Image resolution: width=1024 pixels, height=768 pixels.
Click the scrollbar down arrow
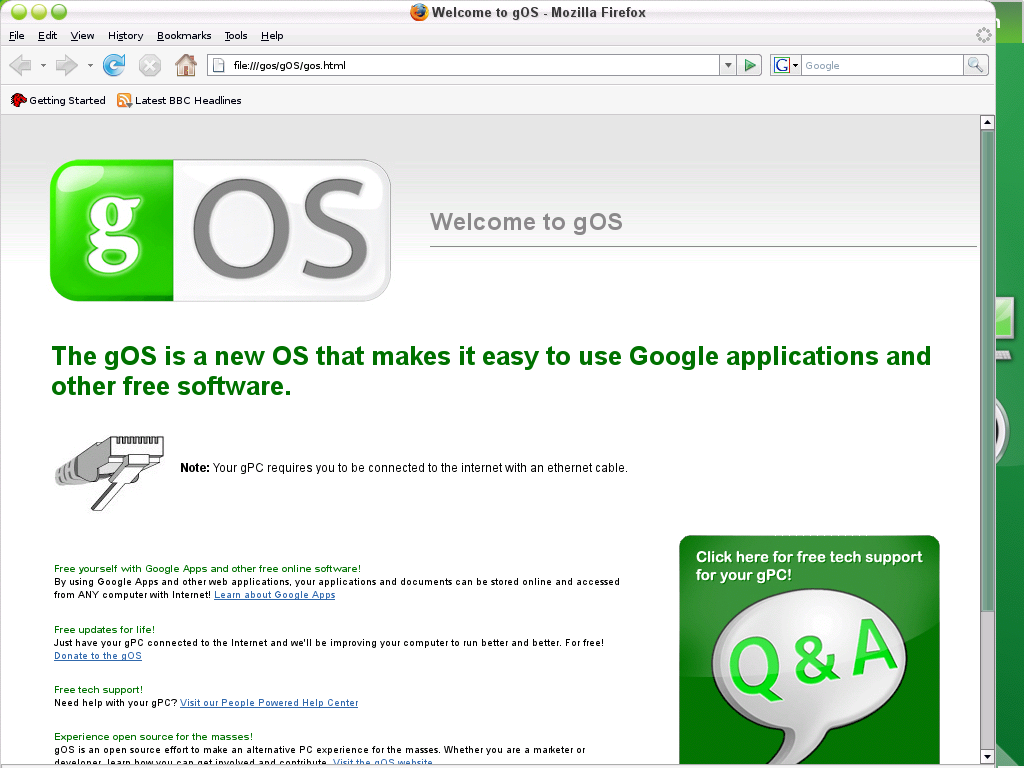[987, 755]
